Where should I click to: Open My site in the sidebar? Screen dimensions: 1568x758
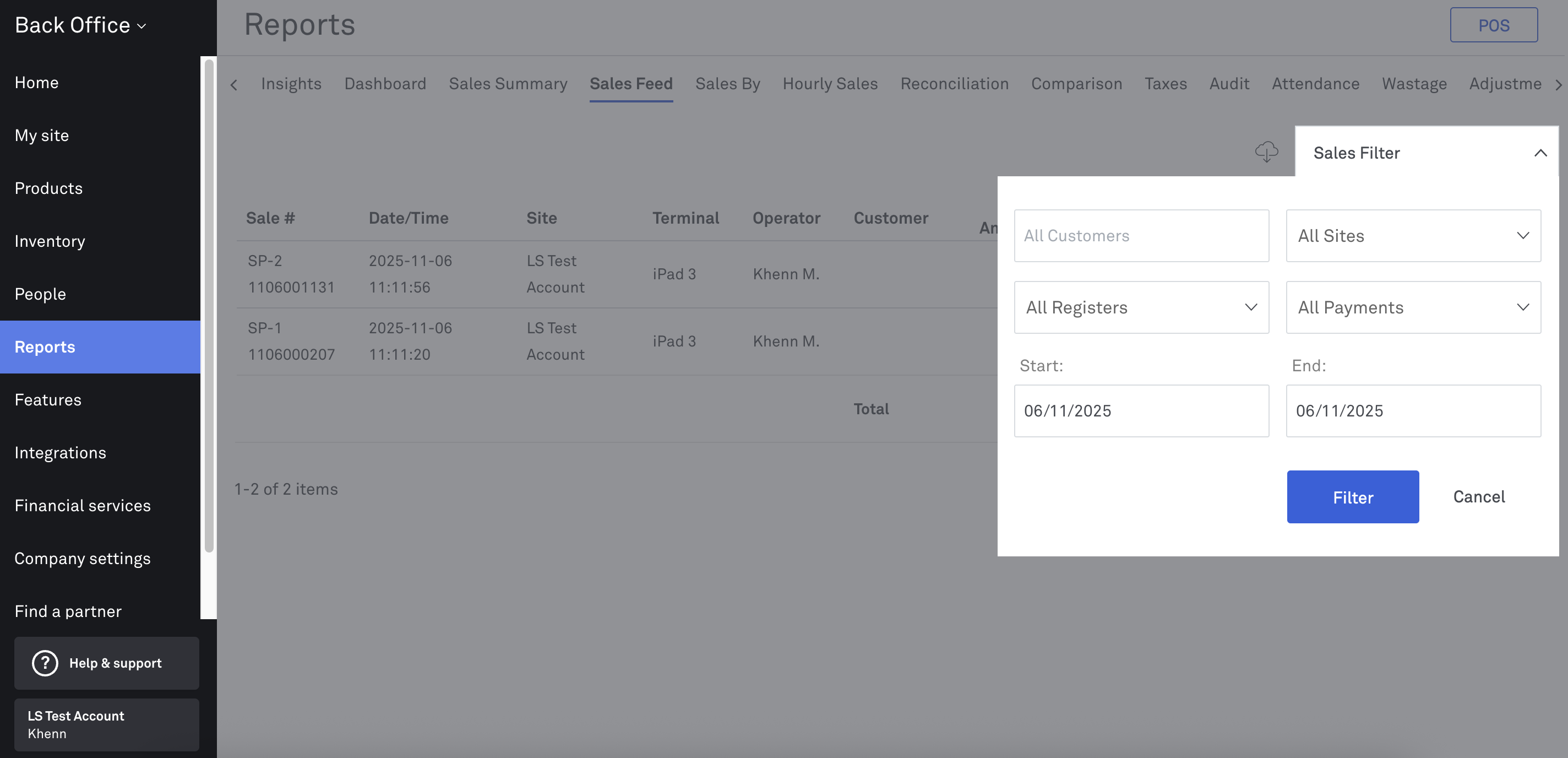100,135
